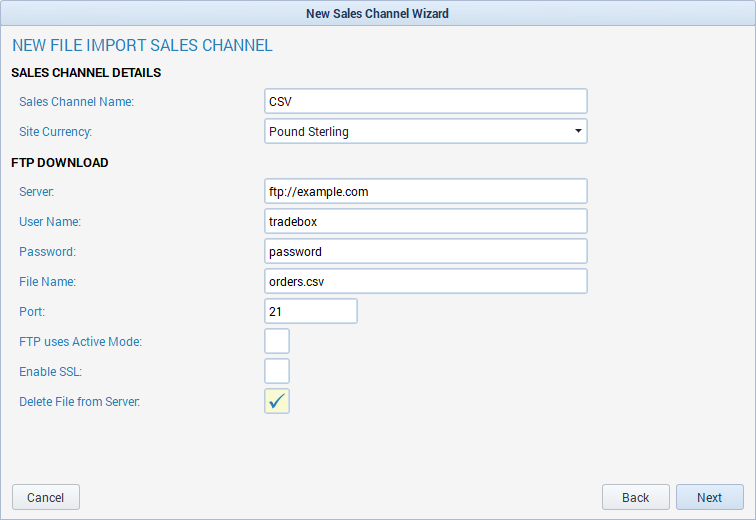756x520 pixels.
Task: Click the Port number field
Action: pos(310,311)
